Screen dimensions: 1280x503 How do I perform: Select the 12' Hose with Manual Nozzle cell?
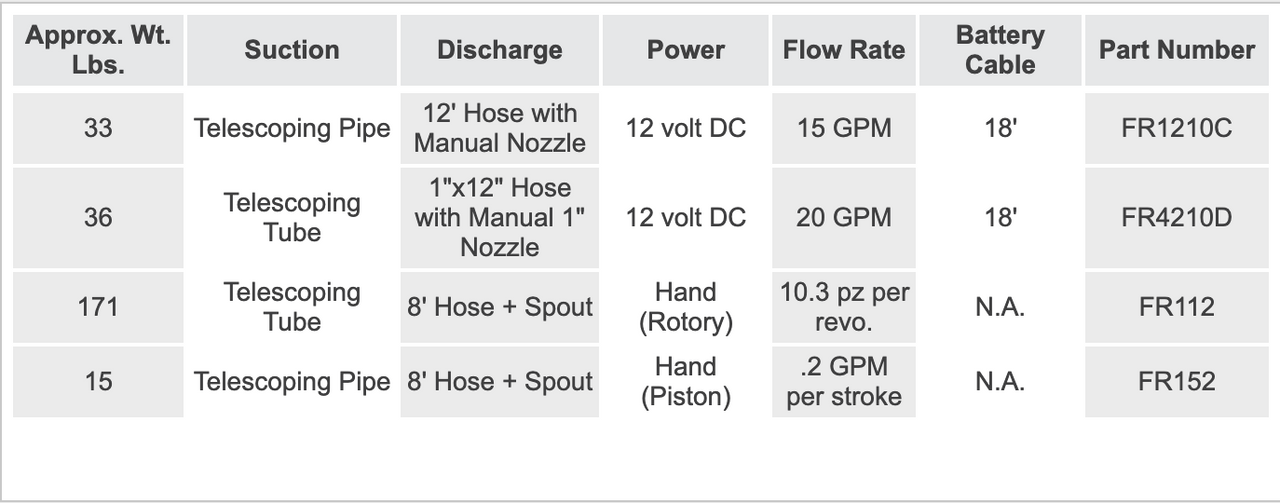499,128
